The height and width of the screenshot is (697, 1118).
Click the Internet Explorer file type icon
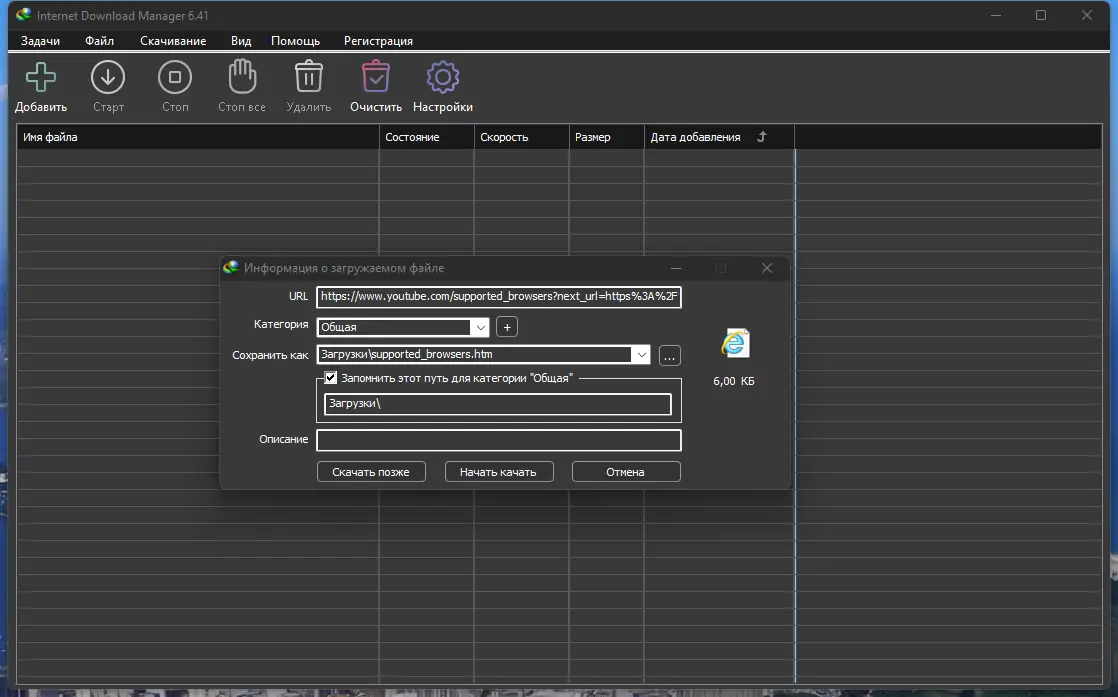(x=735, y=344)
